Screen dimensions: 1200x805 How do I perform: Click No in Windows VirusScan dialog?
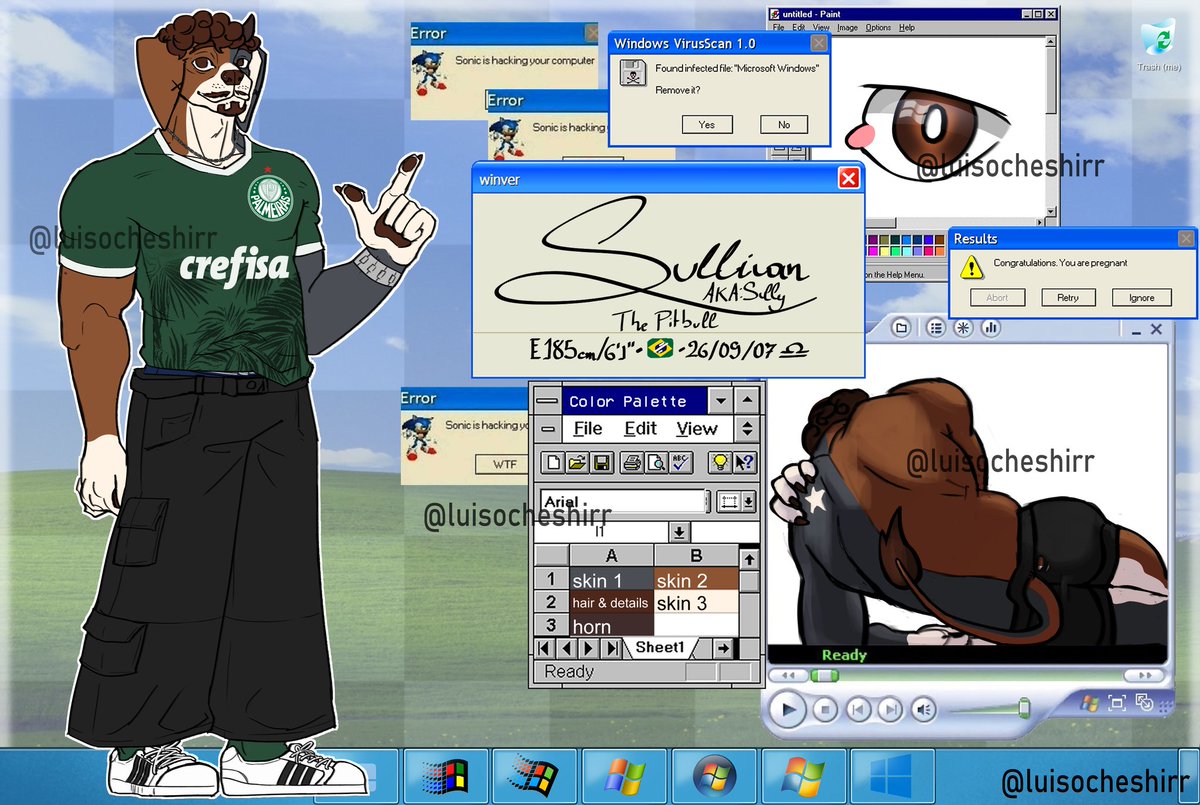[x=784, y=125]
